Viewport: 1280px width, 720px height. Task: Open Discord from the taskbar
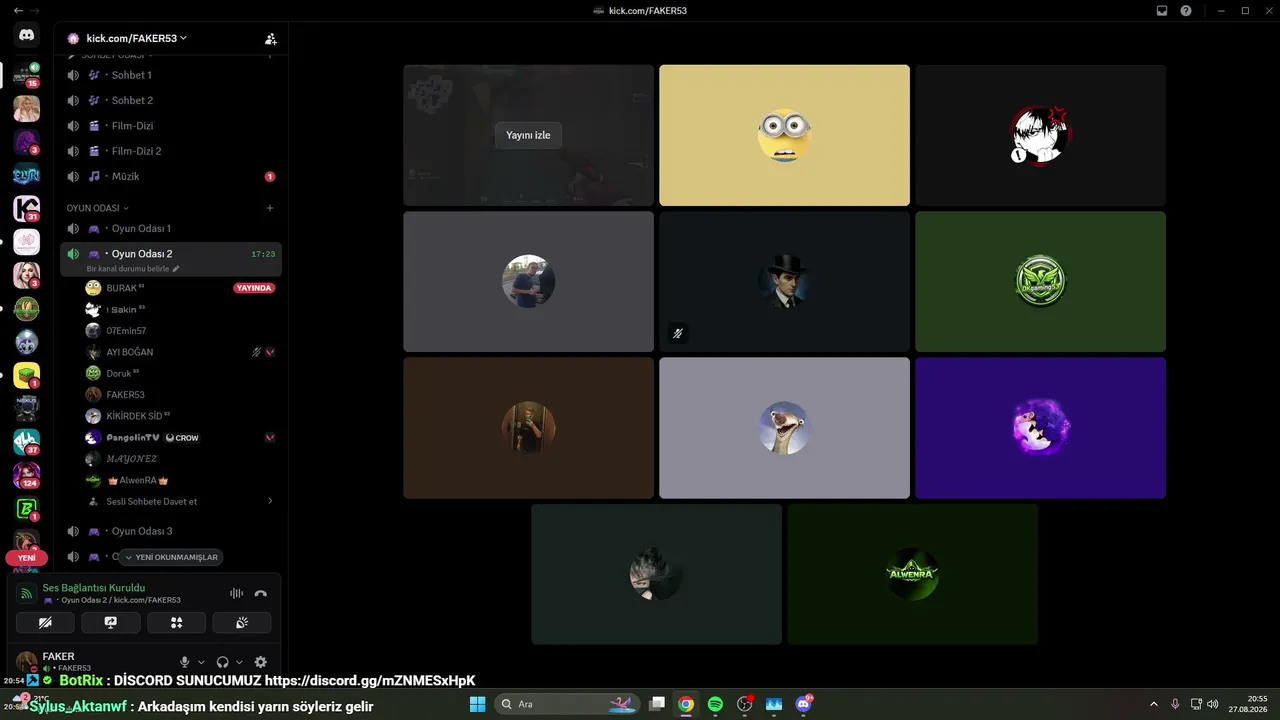pyautogui.click(x=803, y=704)
